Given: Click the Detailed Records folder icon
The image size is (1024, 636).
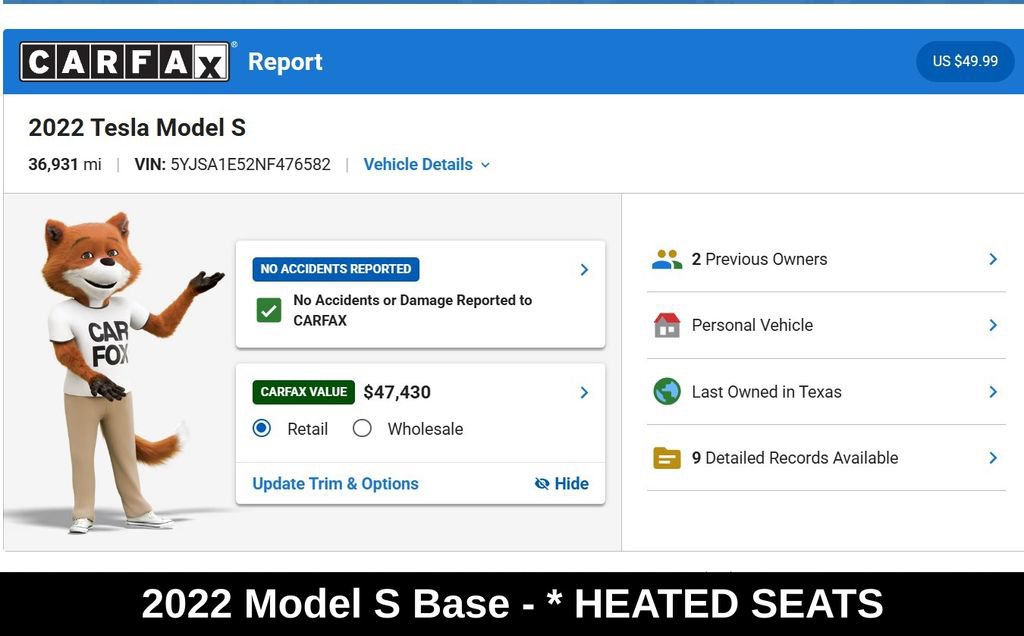Looking at the screenshot, I should click(x=667, y=458).
